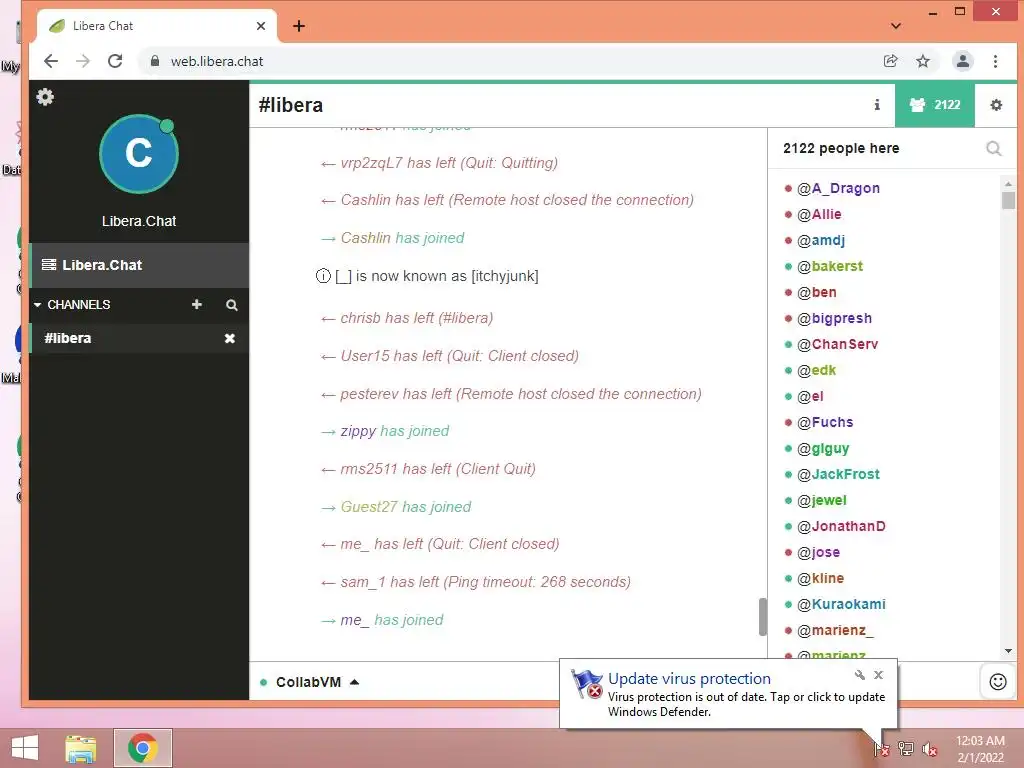Open the Chrome profile avatar

coord(963,61)
